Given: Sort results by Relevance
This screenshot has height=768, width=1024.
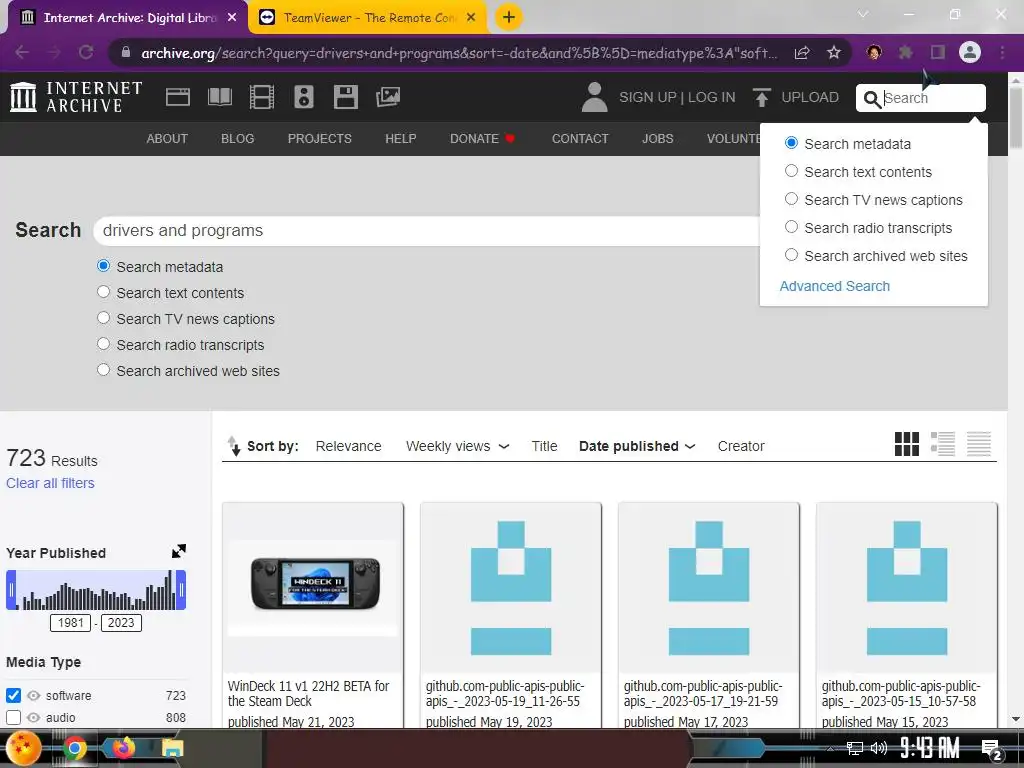Looking at the screenshot, I should [x=348, y=446].
